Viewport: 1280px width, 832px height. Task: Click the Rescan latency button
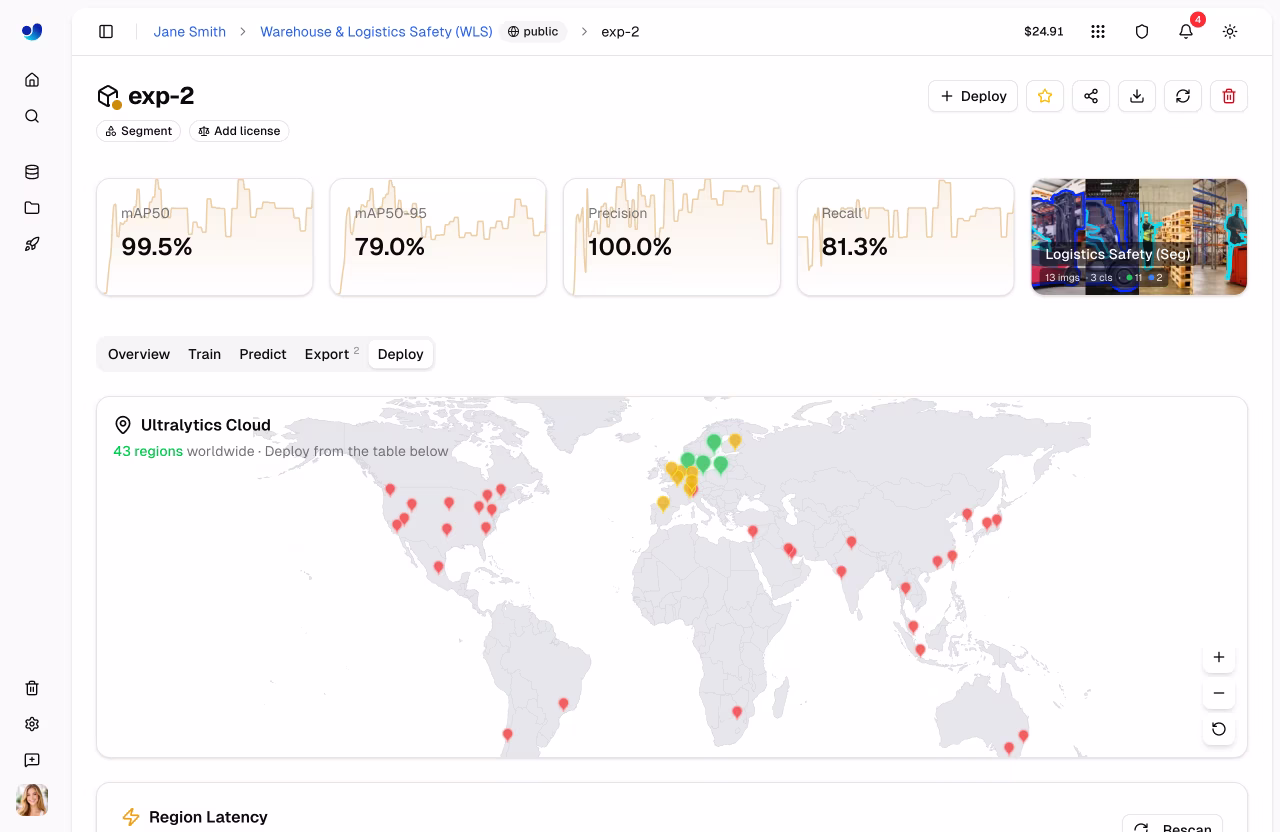[x=1173, y=828]
